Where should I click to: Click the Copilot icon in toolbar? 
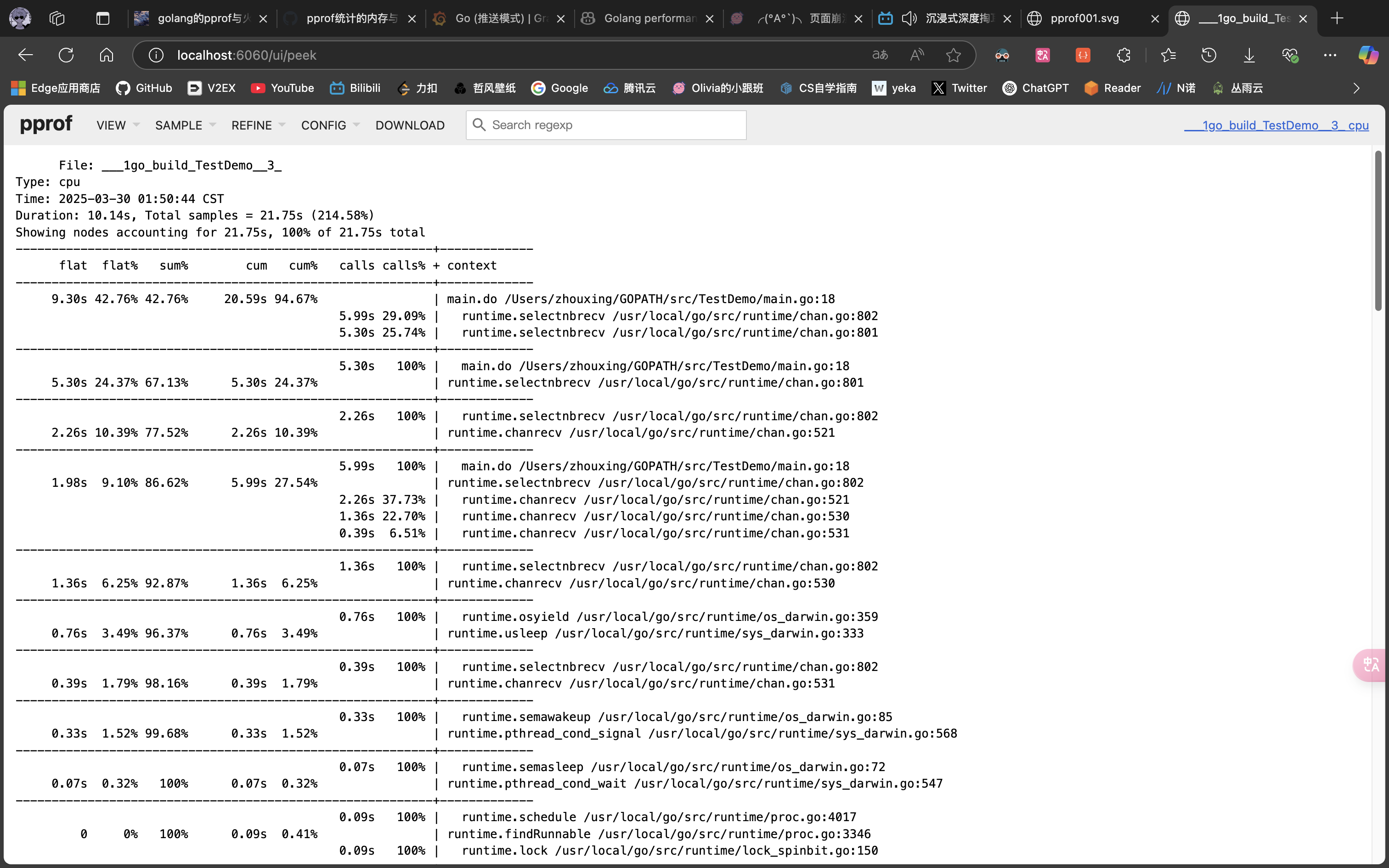(x=1368, y=55)
